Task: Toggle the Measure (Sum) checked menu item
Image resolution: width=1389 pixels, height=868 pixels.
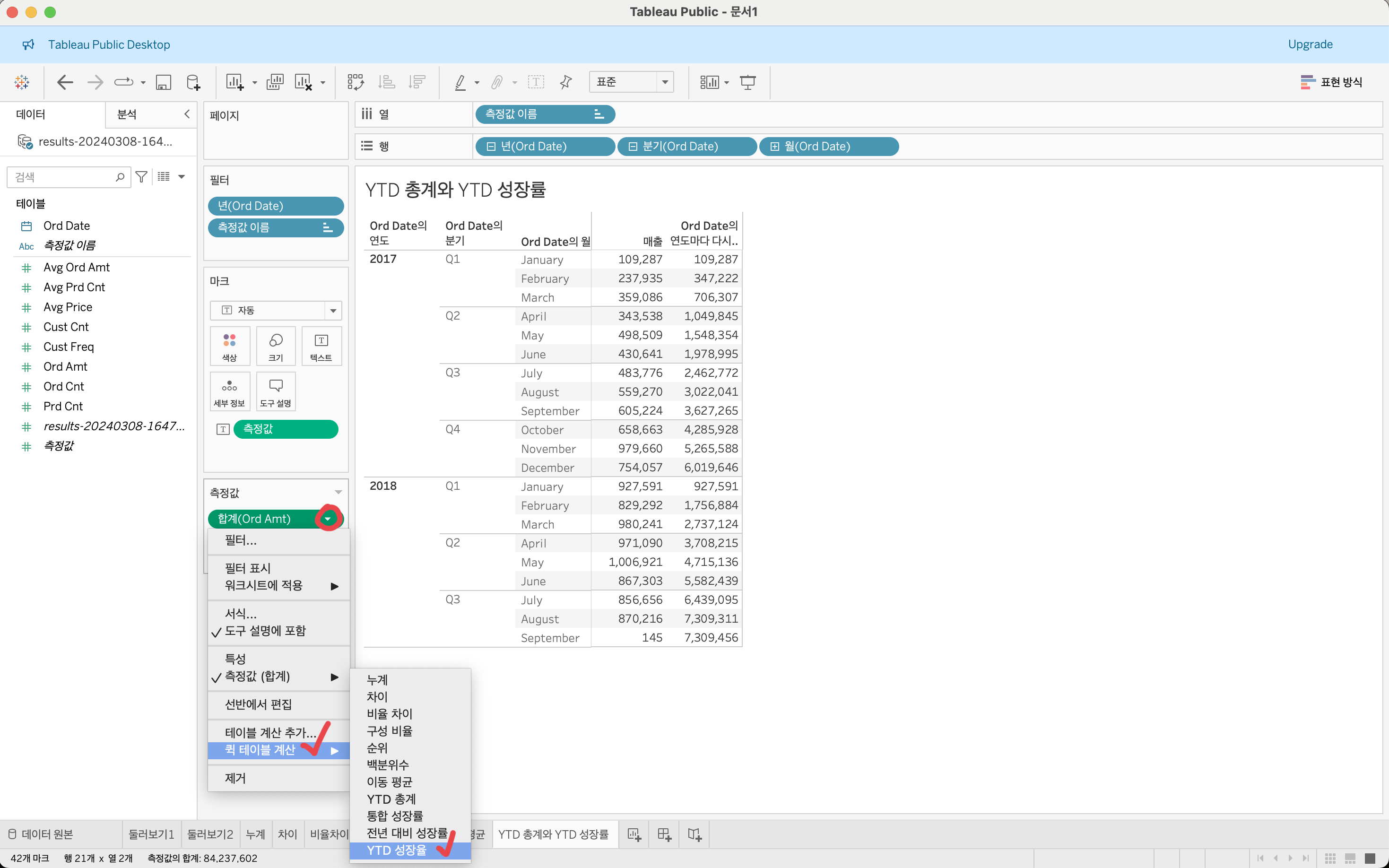Action: [257, 676]
